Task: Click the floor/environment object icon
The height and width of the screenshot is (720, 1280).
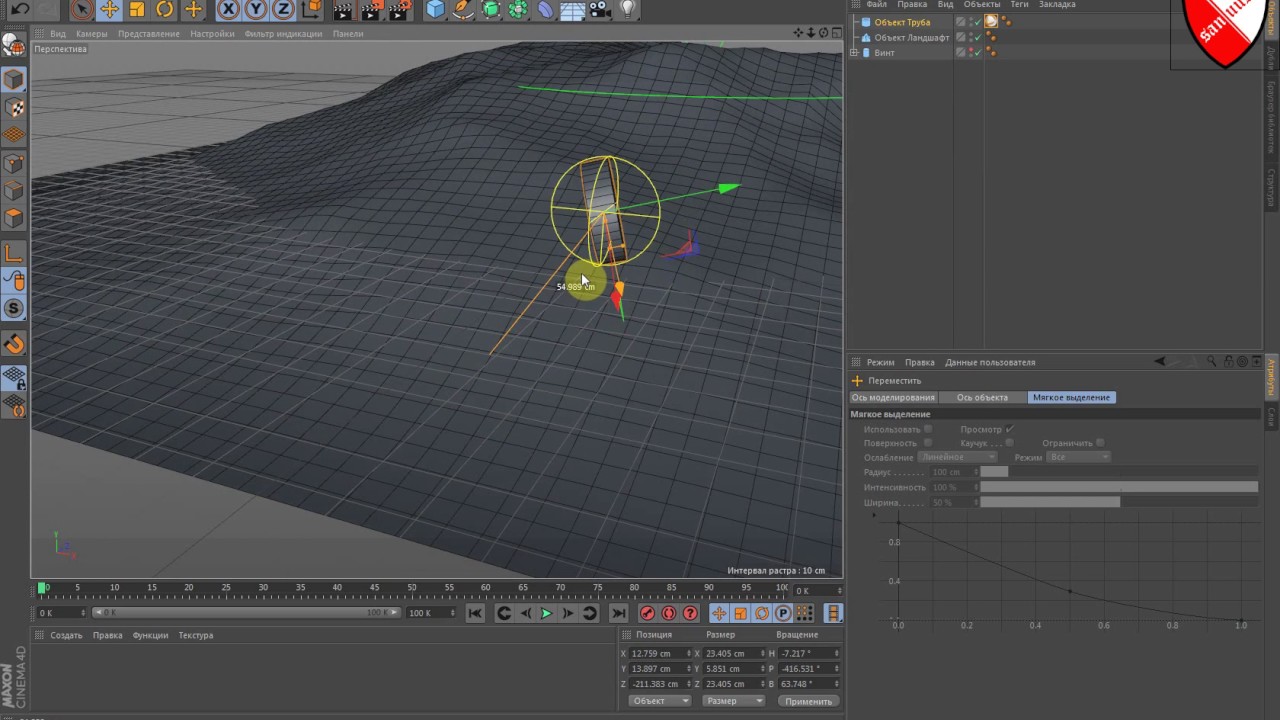Action: point(572,10)
